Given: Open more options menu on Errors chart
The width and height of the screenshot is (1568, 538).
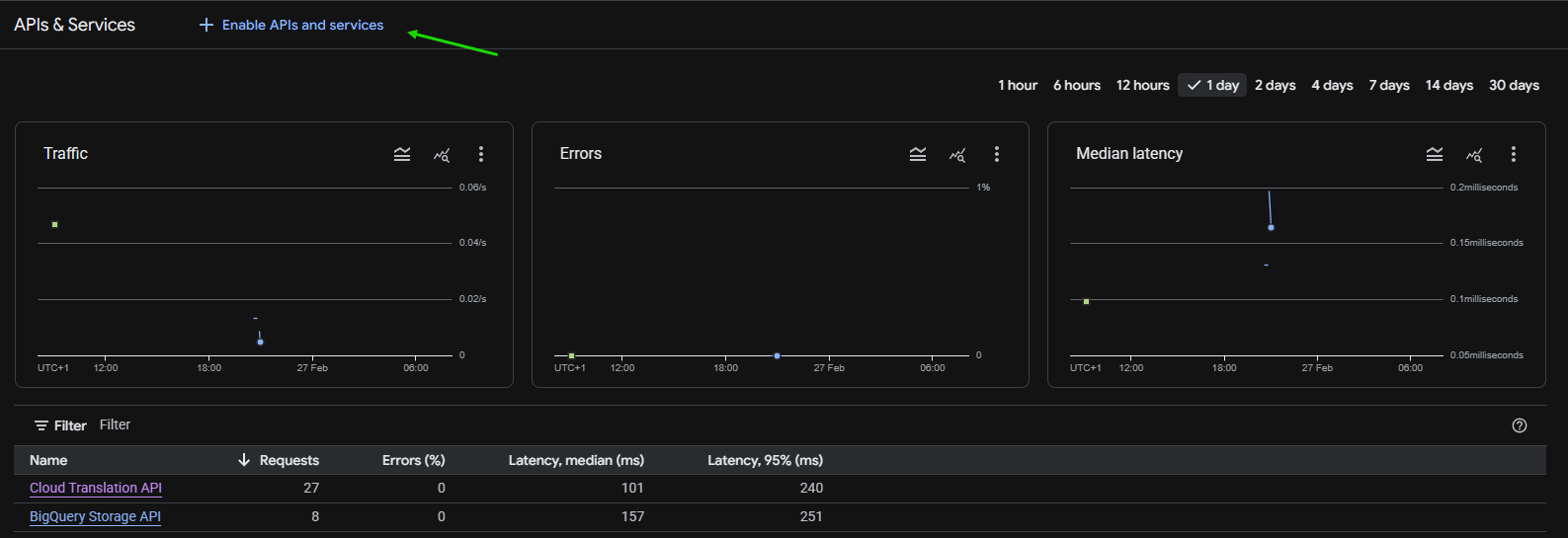Looking at the screenshot, I should pyautogui.click(x=997, y=154).
